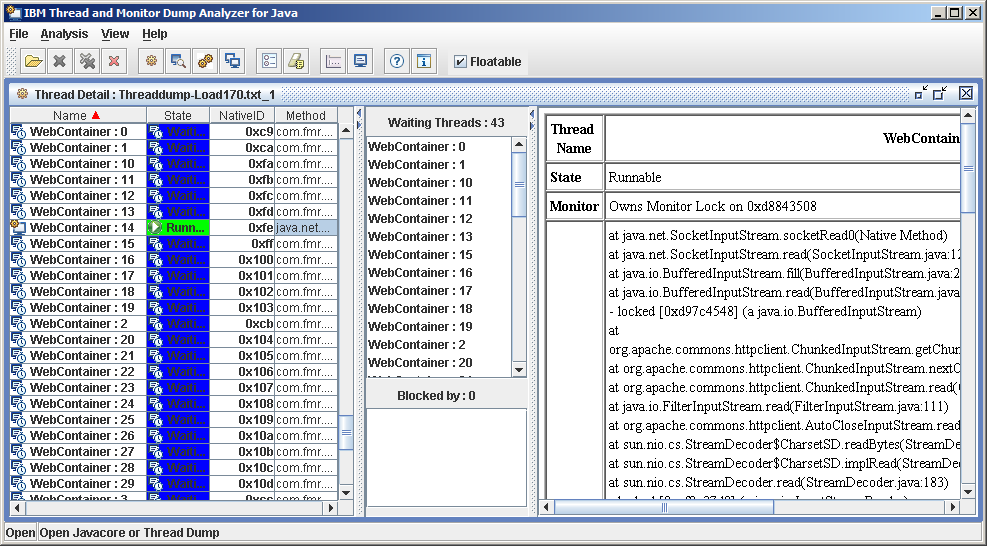Sort by the Name column header
The image size is (987, 546).
click(x=78, y=115)
